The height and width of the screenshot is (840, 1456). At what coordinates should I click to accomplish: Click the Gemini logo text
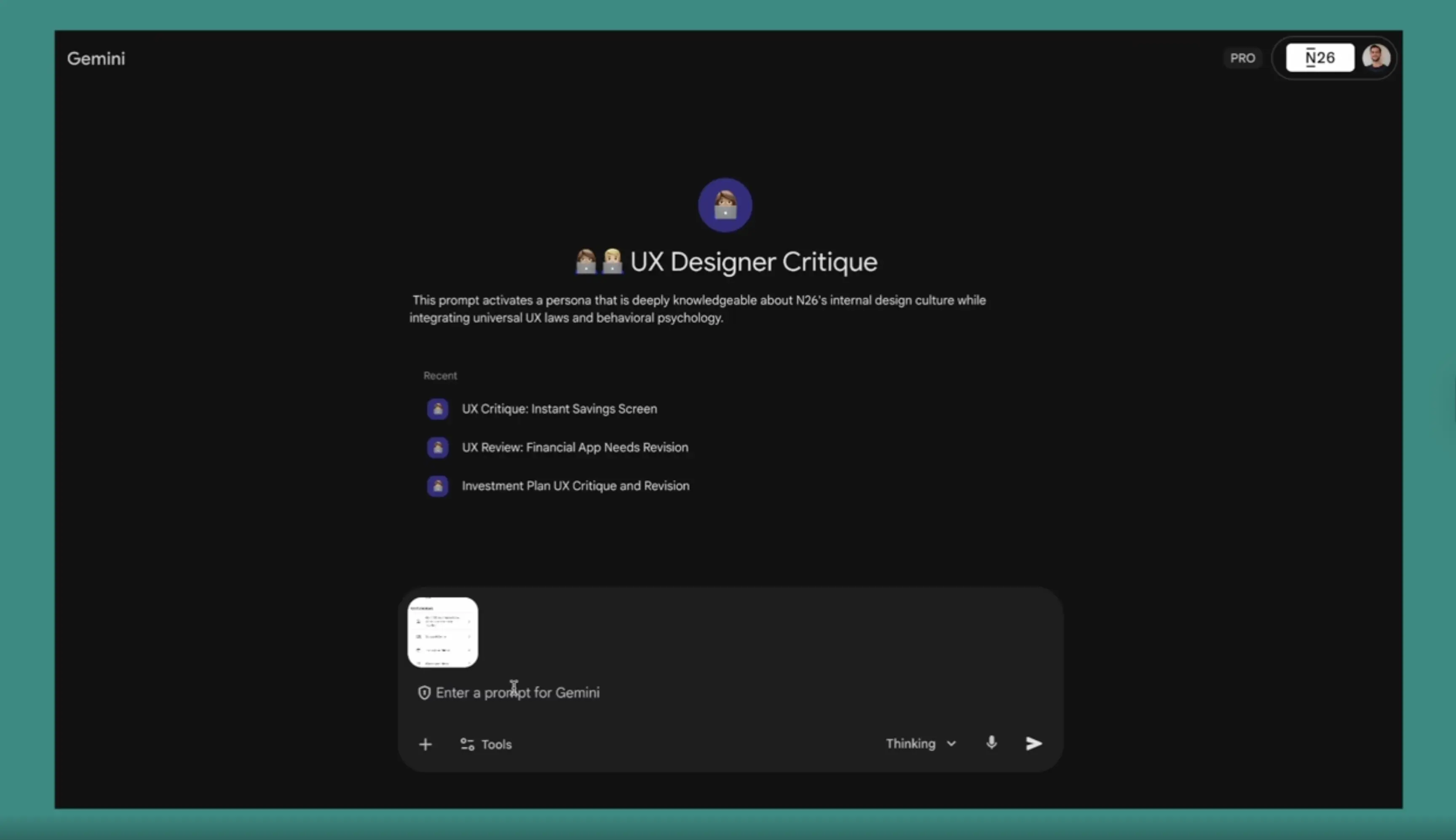click(x=96, y=58)
